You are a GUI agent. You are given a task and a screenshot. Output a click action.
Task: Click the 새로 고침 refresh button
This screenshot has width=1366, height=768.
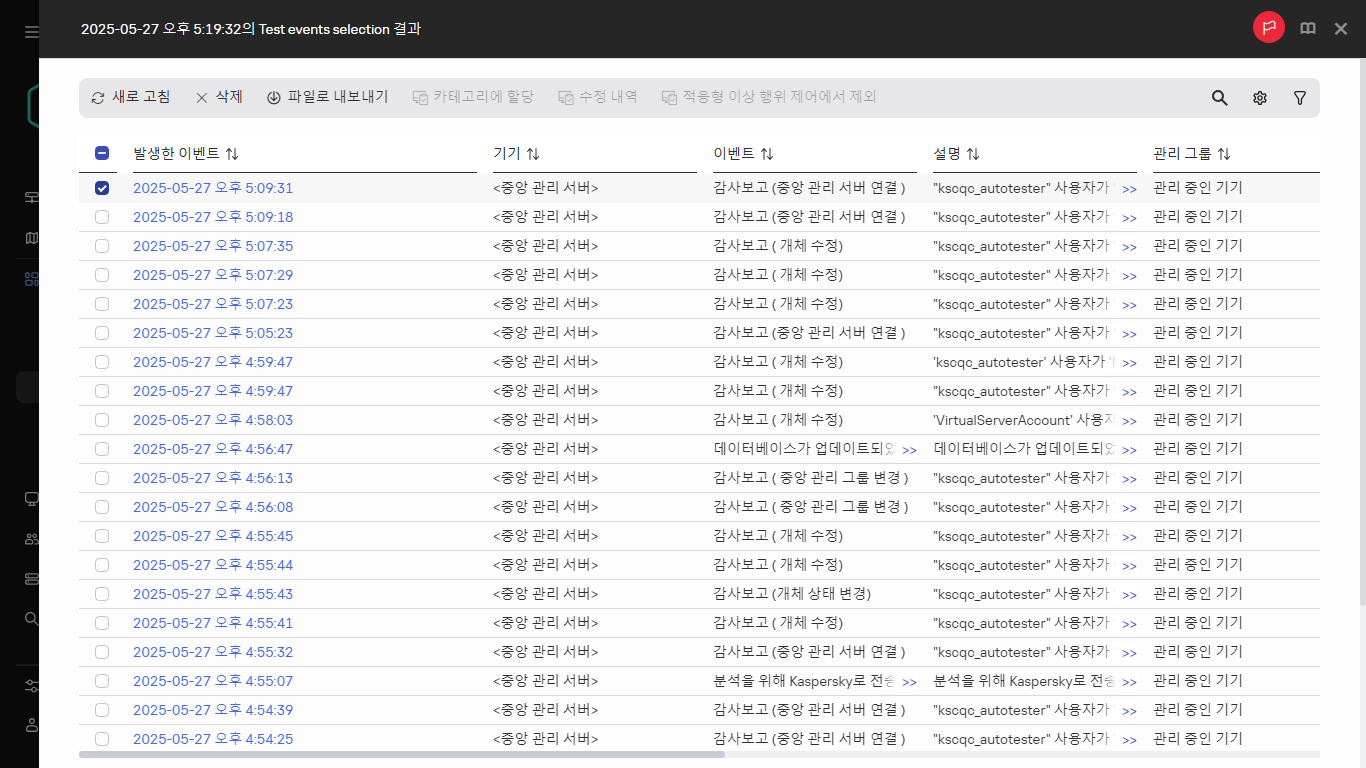tap(130, 97)
